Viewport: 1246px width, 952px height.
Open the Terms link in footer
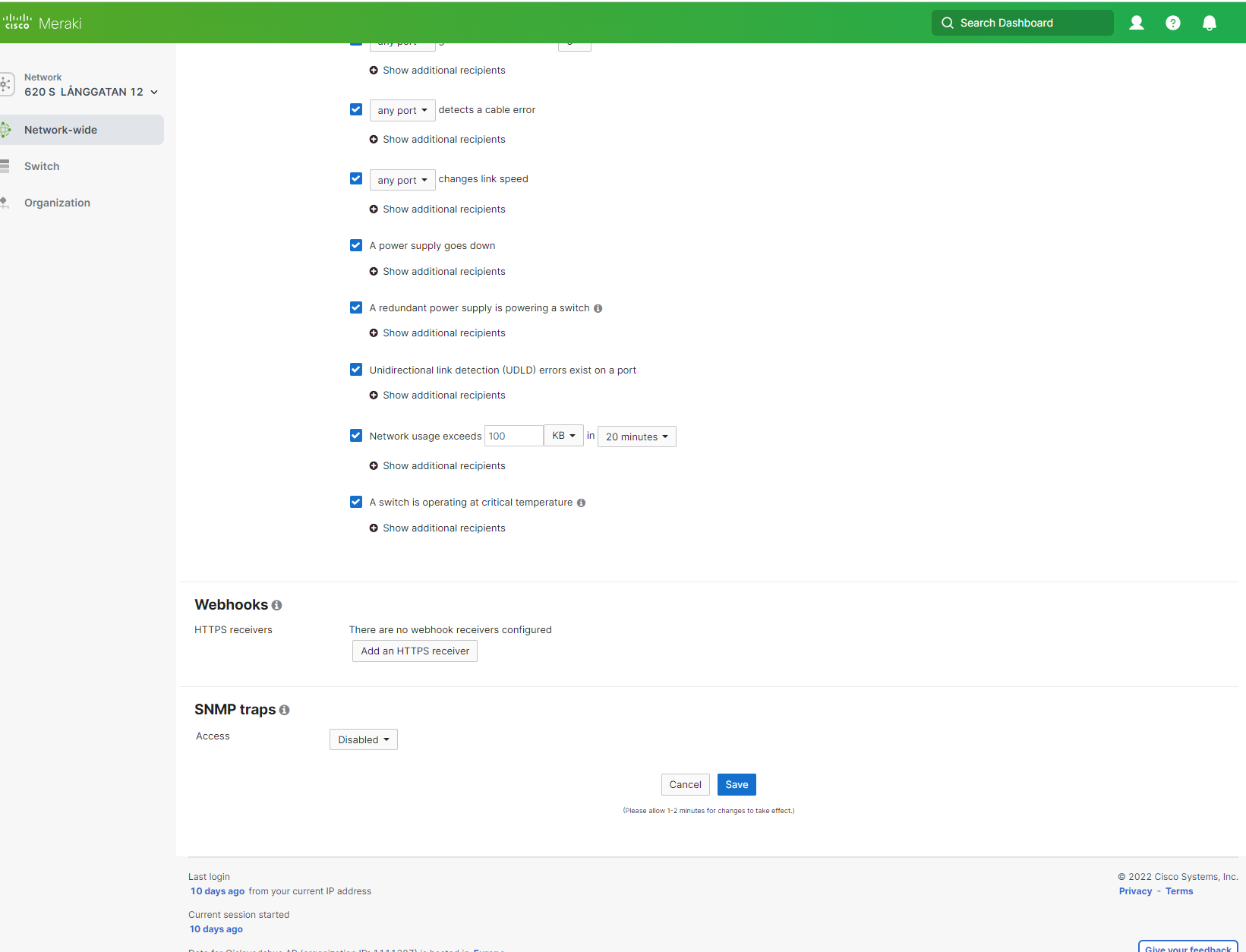[1179, 891]
